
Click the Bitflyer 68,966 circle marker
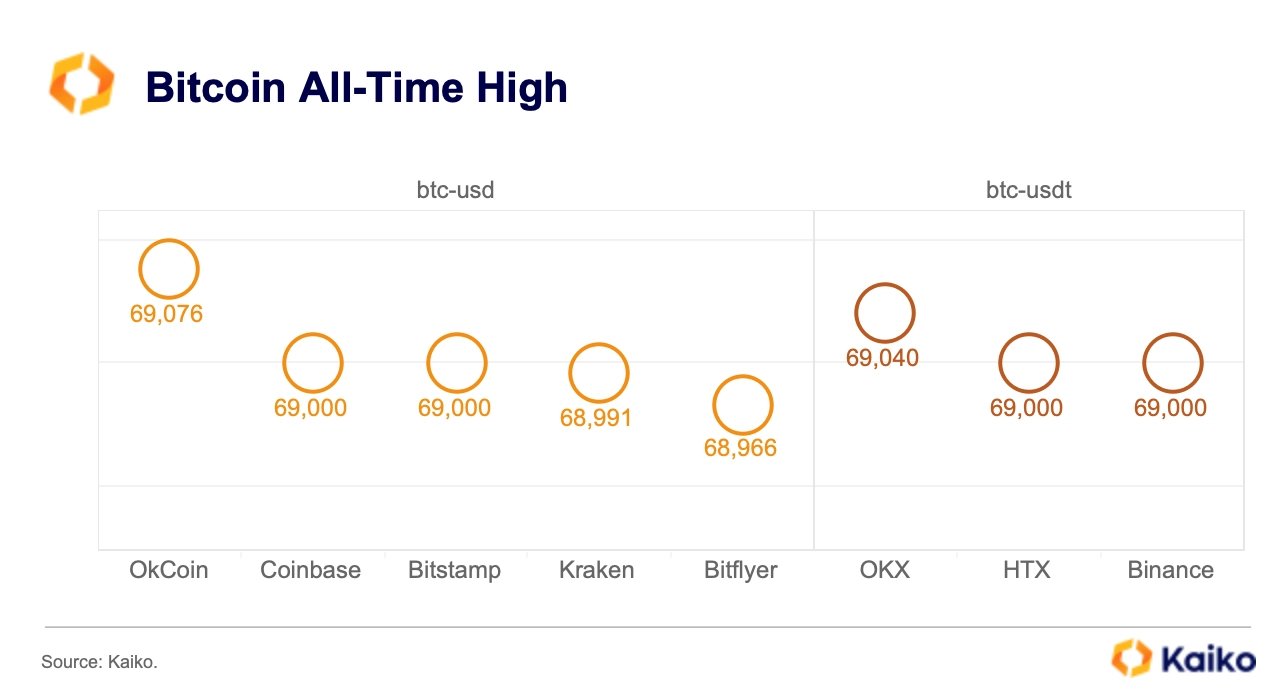743,405
